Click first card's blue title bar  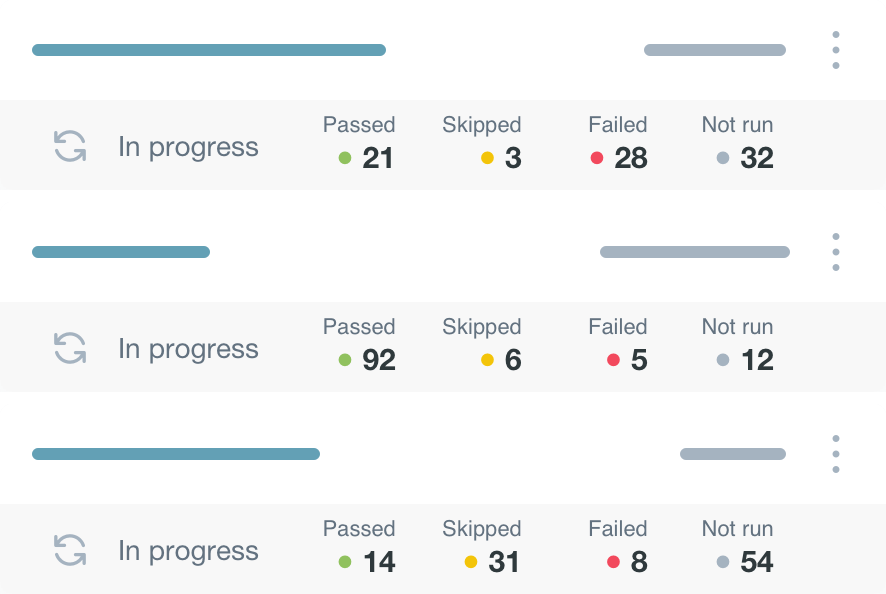[x=209, y=50]
